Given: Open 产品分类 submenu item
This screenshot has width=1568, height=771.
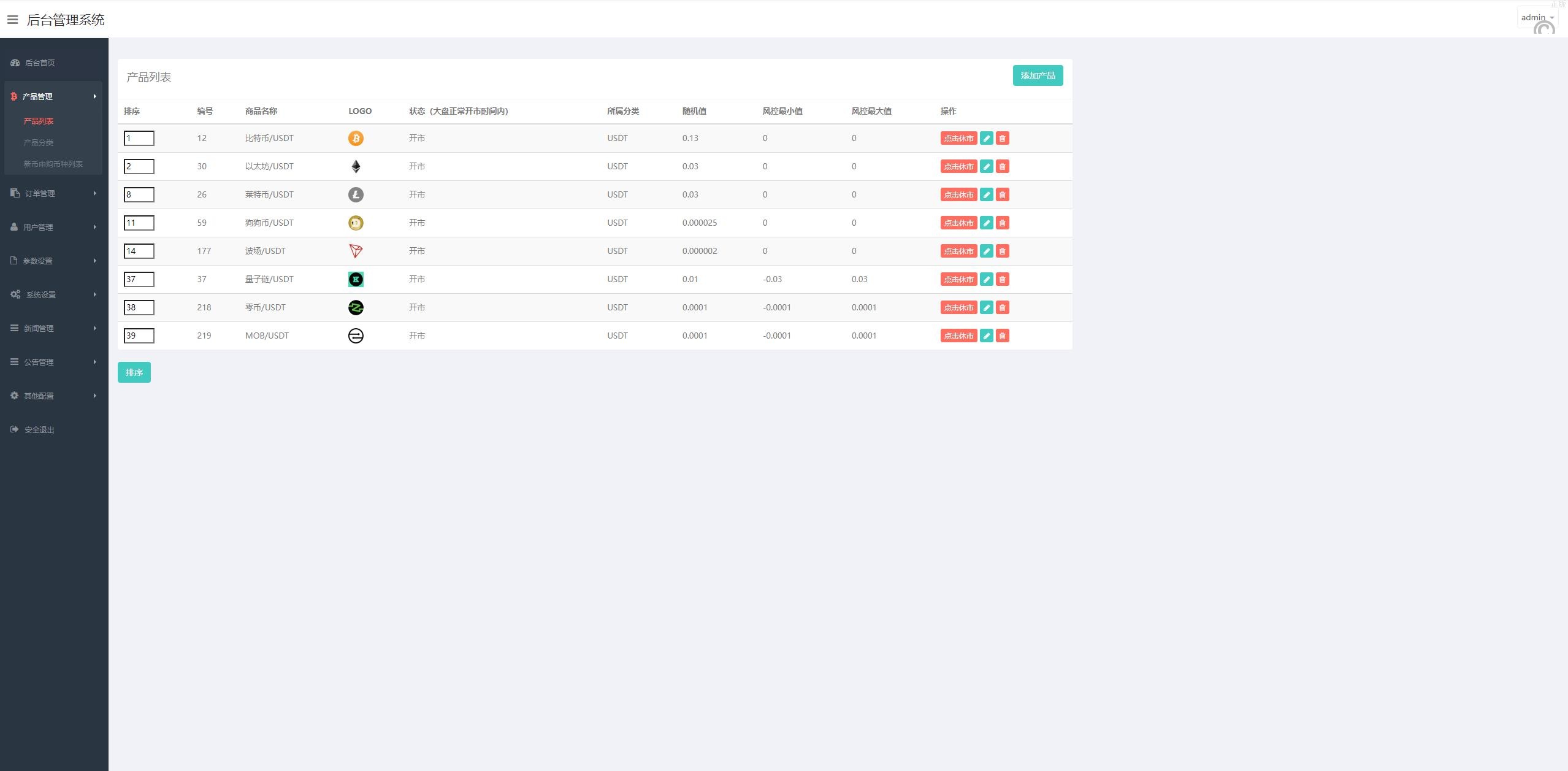Looking at the screenshot, I should click(x=39, y=142).
